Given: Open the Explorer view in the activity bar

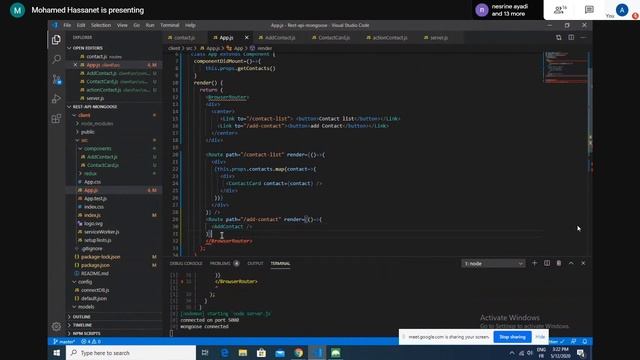Looking at the screenshot, I should coord(56,40).
